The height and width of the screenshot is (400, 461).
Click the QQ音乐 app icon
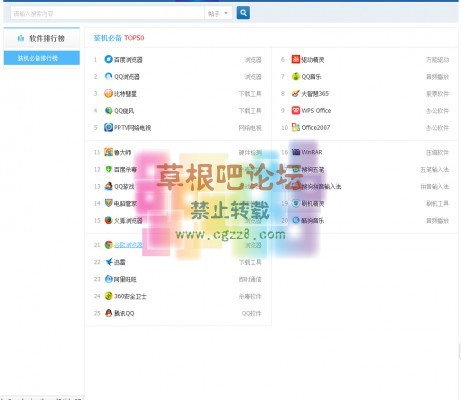click(296, 76)
